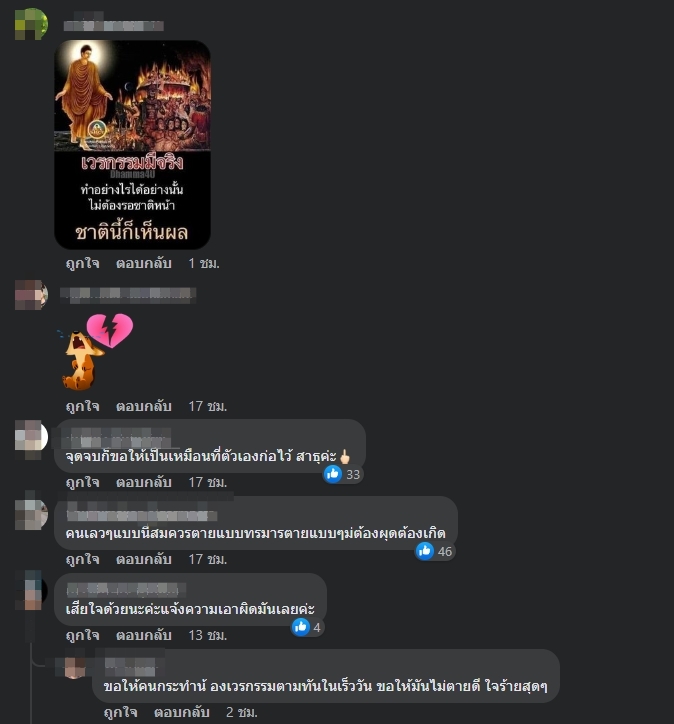This screenshot has width=674, height=724.
Task: Click the like reaction icon showing 4
Action: point(301,627)
